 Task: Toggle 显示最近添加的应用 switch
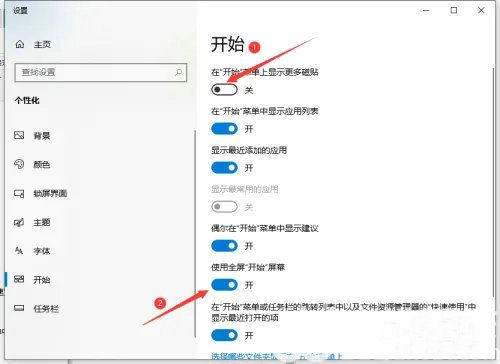(x=224, y=168)
